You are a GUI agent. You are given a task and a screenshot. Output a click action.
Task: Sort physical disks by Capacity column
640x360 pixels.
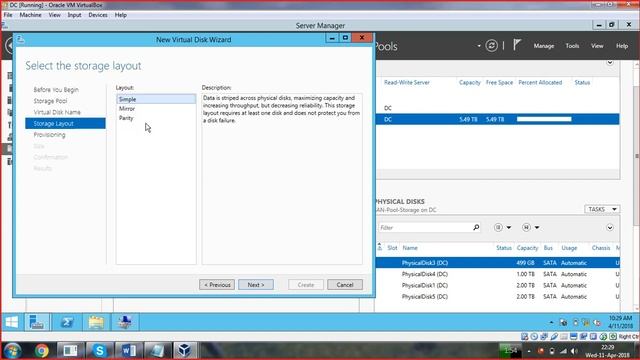[527, 248]
